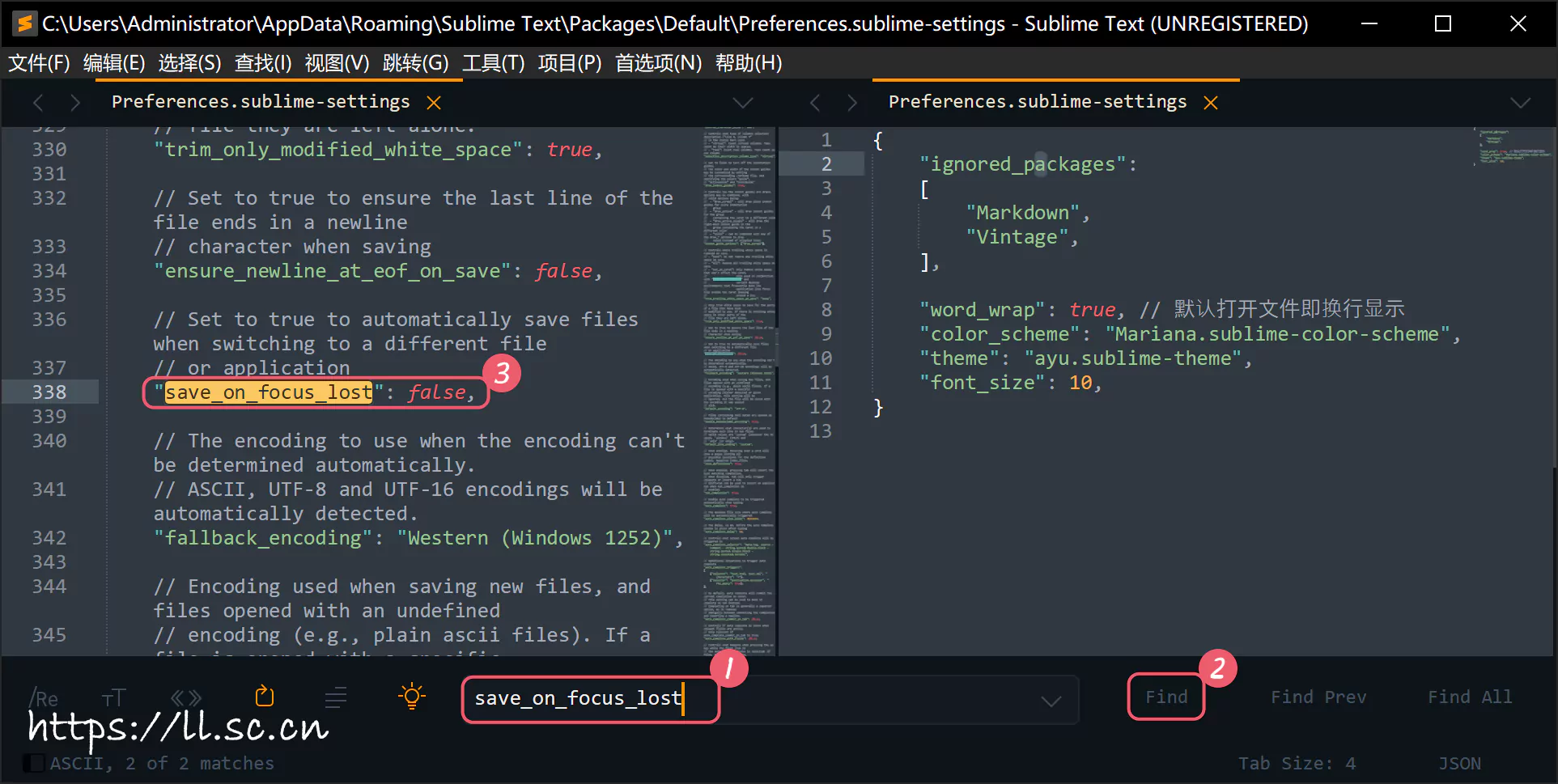Click the in-selection search icon
Screen dimensions: 1558x784
click(336, 697)
